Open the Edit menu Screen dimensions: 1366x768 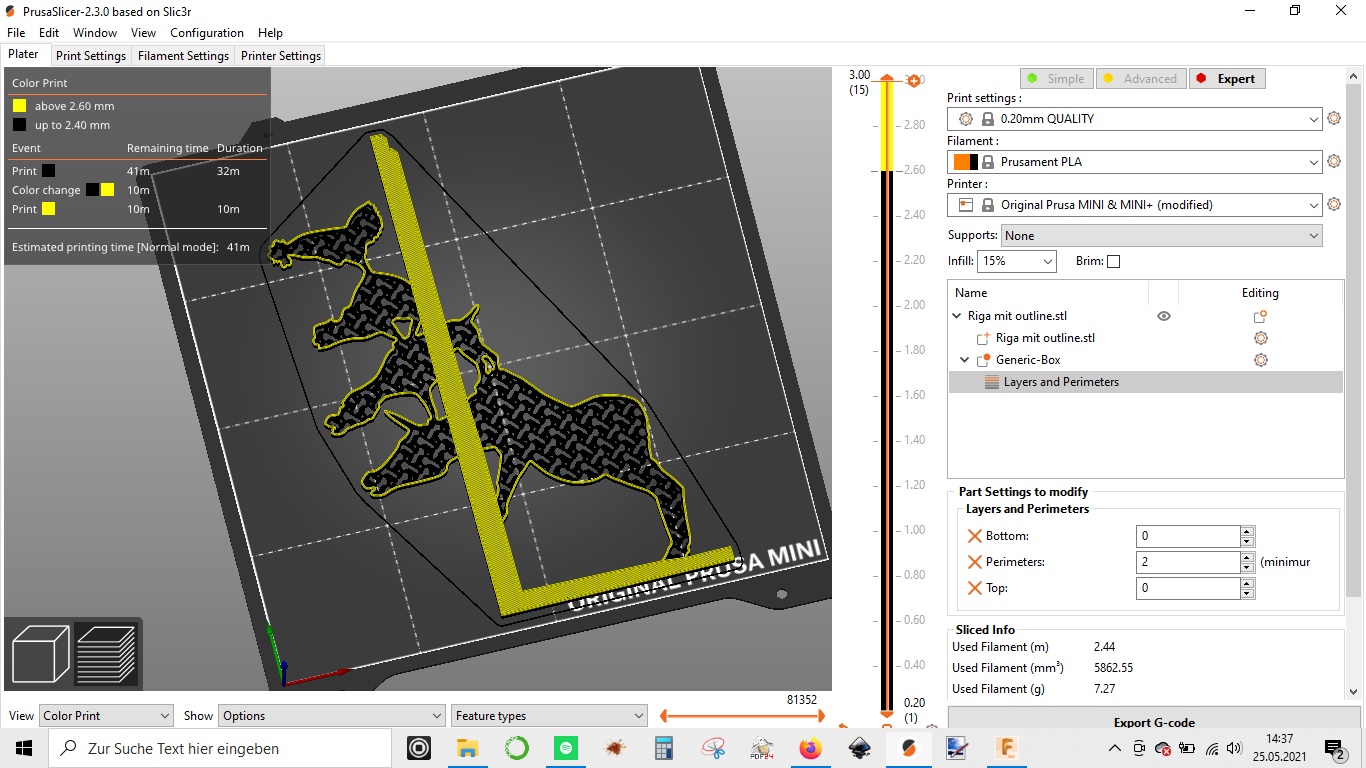tap(49, 33)
